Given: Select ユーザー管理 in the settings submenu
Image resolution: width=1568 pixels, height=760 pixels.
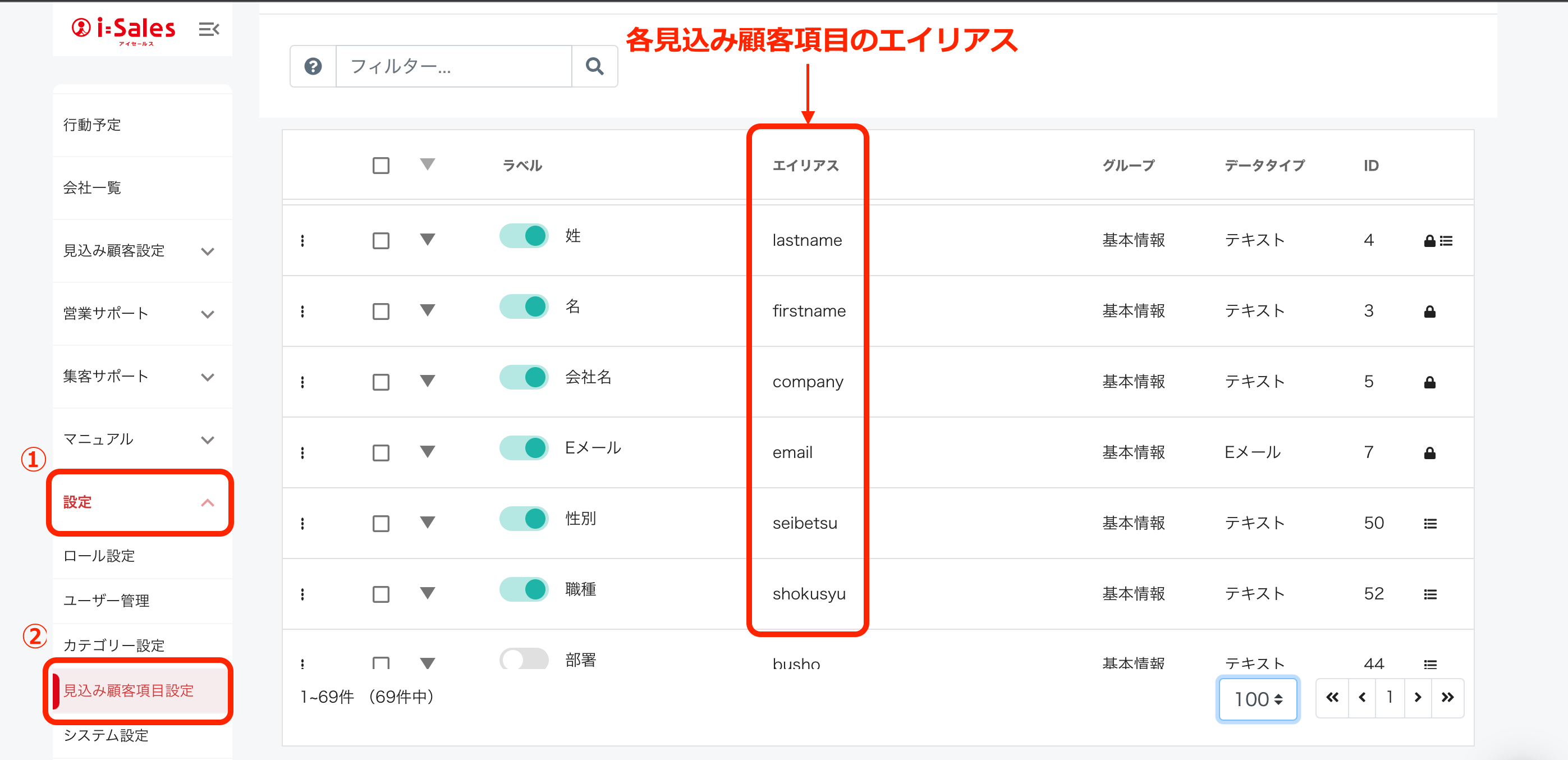Looking at the screenshot, I should [107, 601].
